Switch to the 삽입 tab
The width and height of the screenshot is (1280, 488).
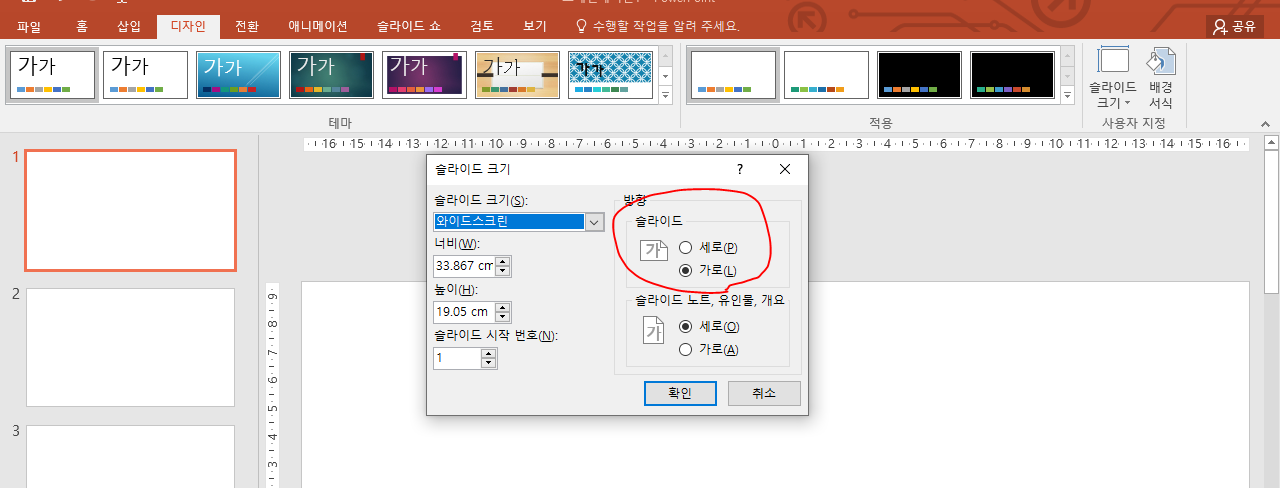click(129, 27)
